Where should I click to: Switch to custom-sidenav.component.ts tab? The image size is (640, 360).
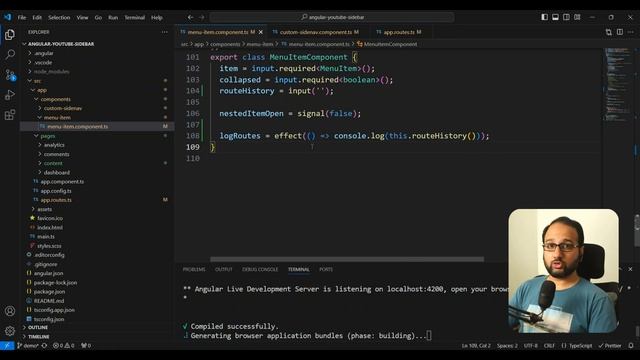[316, 32]
